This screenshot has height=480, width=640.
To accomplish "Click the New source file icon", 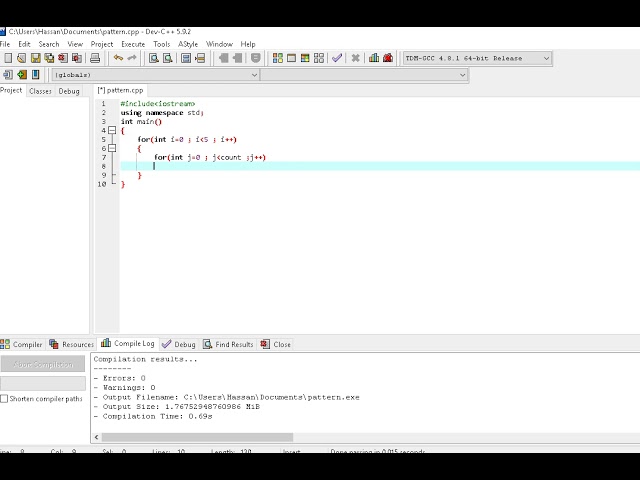I will coord(8,58).
